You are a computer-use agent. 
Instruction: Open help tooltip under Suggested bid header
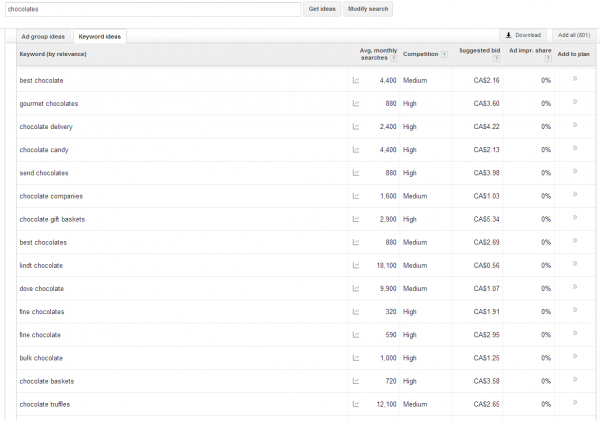[x=494, y=59]
